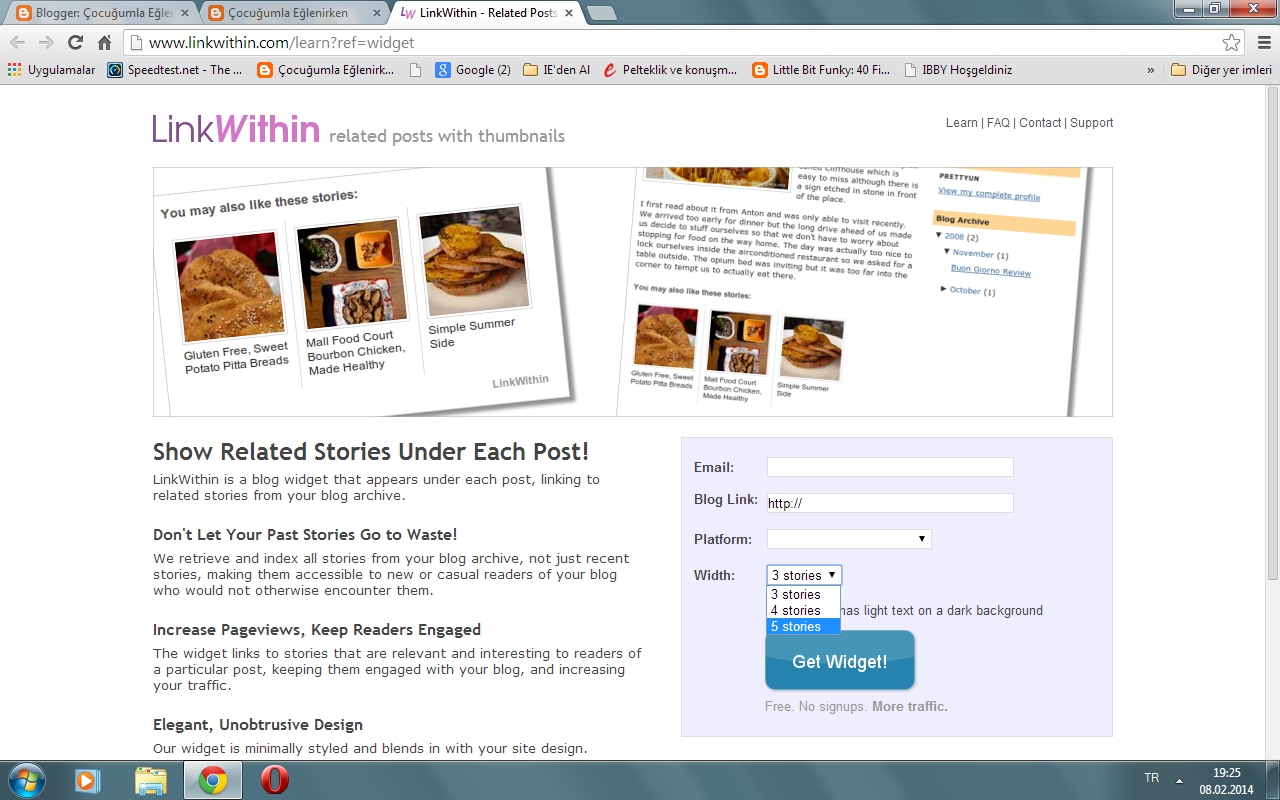The height and width of the screenshot is (800, 1280).
Task: Click text Free. No signups. More traffic.
Action: (856, 707)
